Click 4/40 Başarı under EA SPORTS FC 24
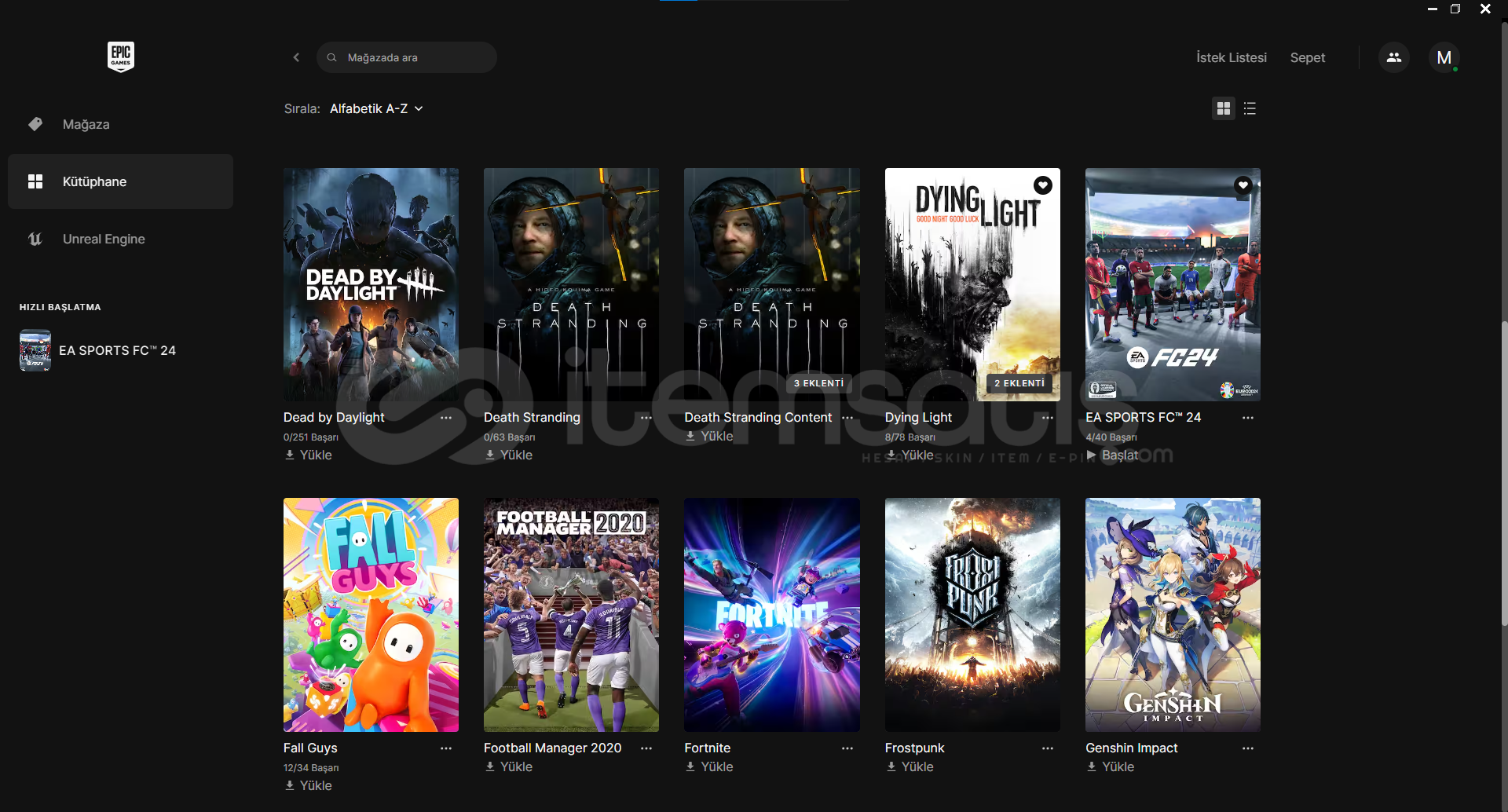Image resolution: width=1508 pixels, height=812 pixels. [1111, 437]
